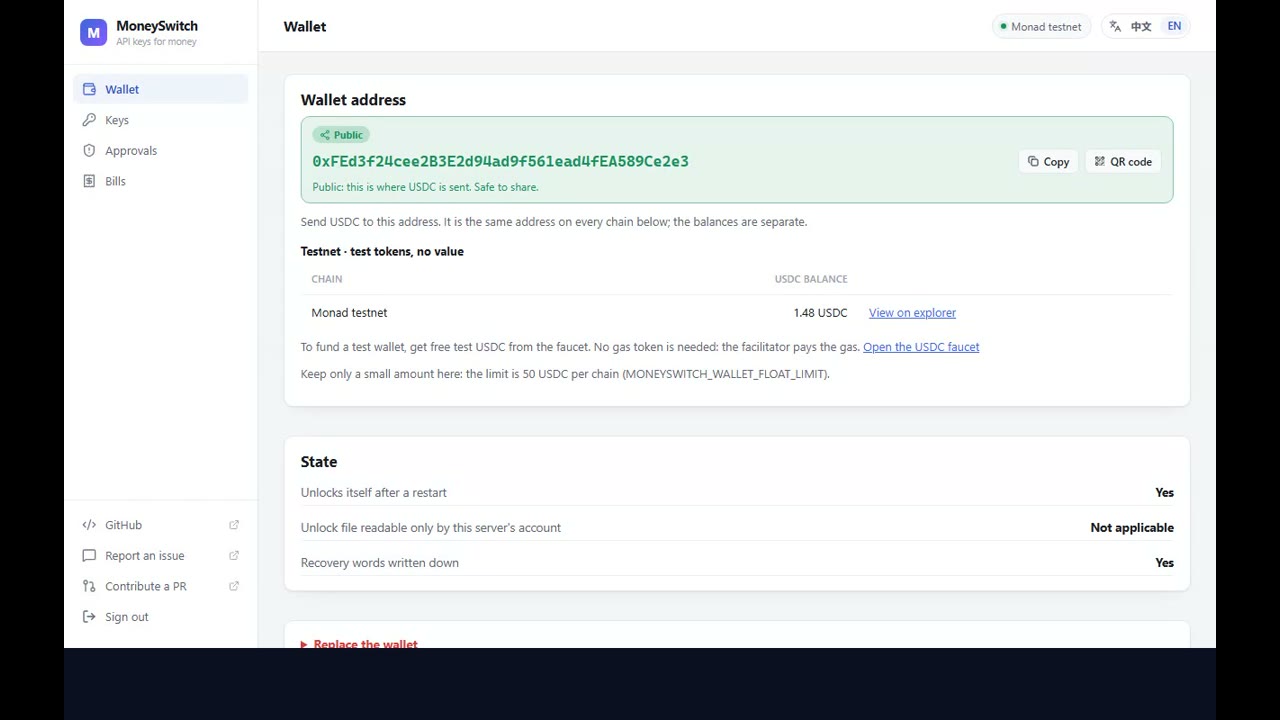Click the translate language icon
1280x720 pixels.
point(1115,27)
